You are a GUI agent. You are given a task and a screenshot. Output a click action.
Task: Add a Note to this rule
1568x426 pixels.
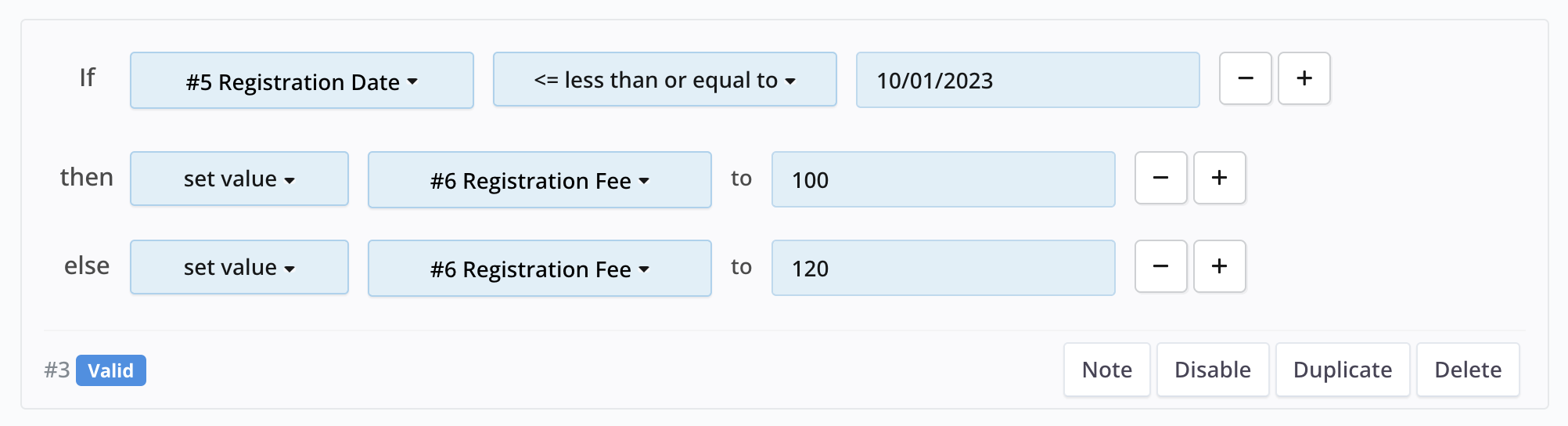tap(1106, 370)
